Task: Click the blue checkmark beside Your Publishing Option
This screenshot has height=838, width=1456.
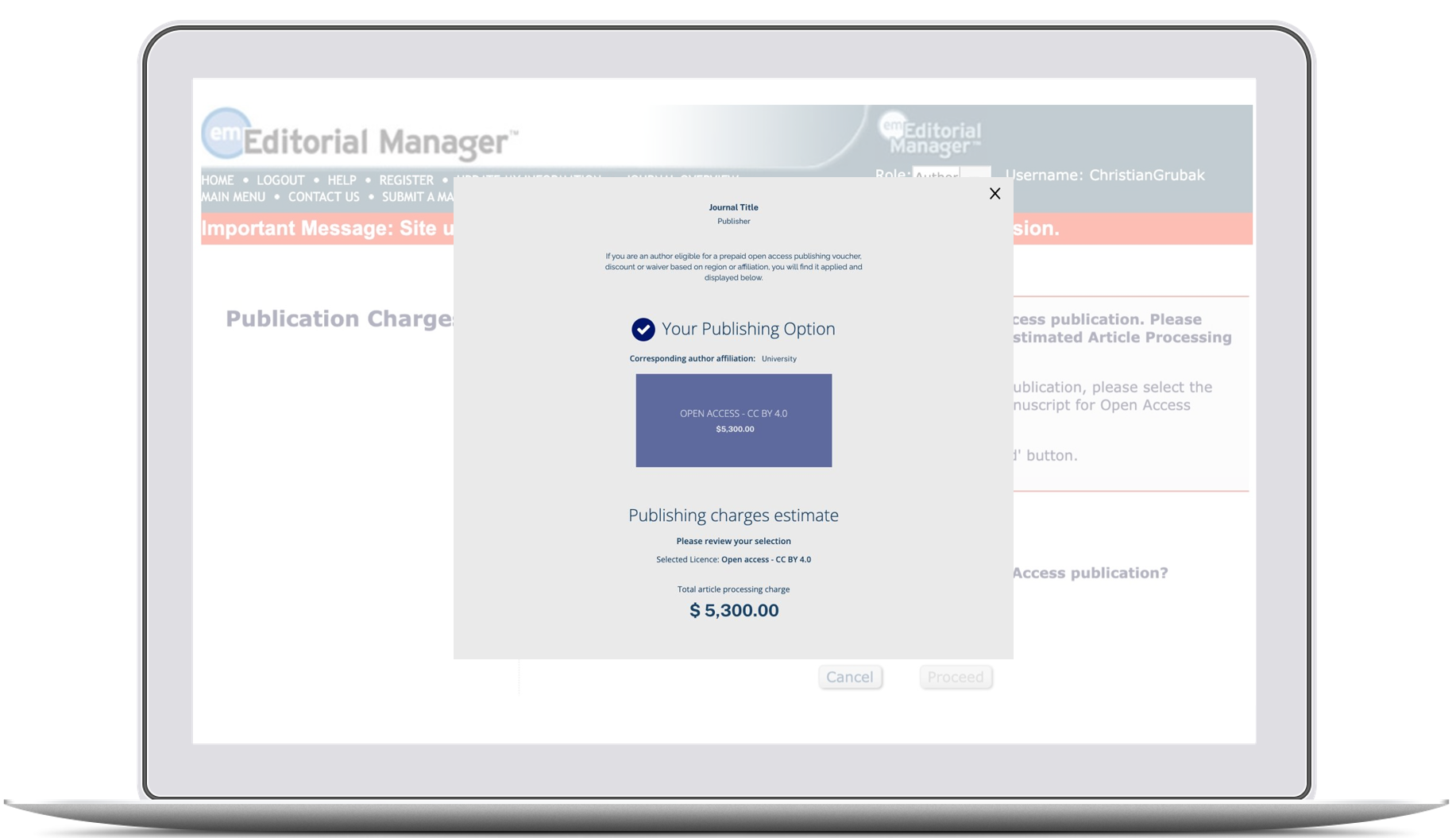Action: [x=643, y=329]
